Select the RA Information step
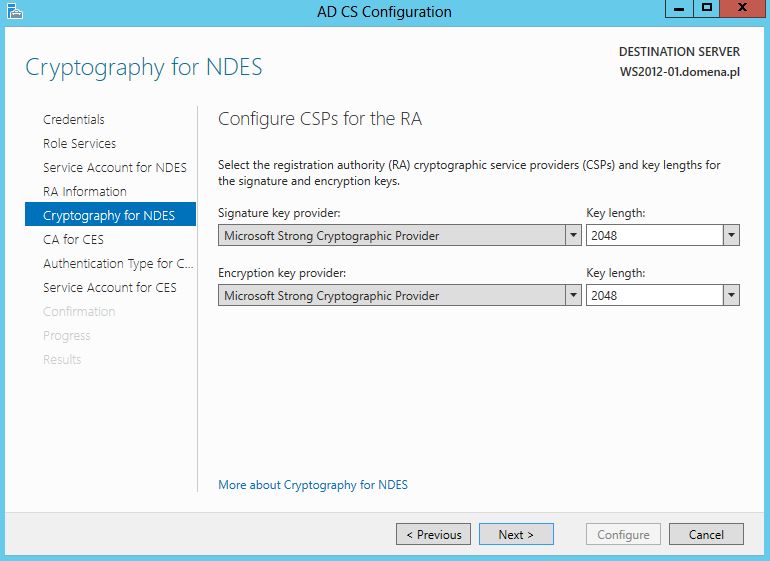Screen dimensions: 770x561 point(85,192)
